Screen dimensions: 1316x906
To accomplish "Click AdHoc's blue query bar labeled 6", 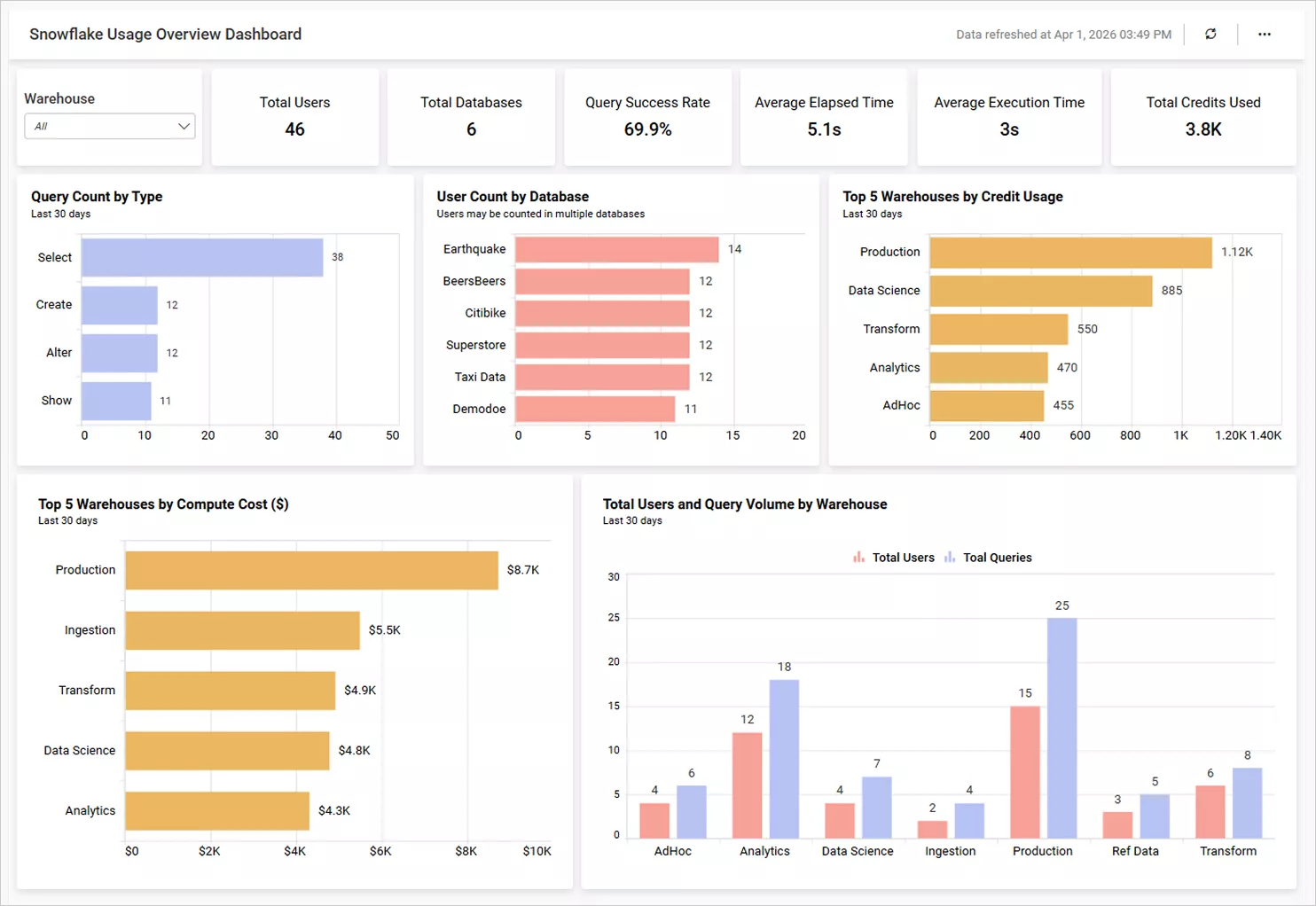I will 692,812.
